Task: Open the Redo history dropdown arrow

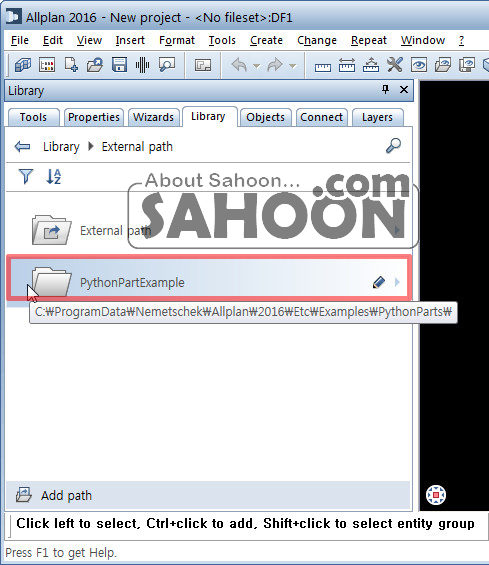Action: (x=293, y=66)
